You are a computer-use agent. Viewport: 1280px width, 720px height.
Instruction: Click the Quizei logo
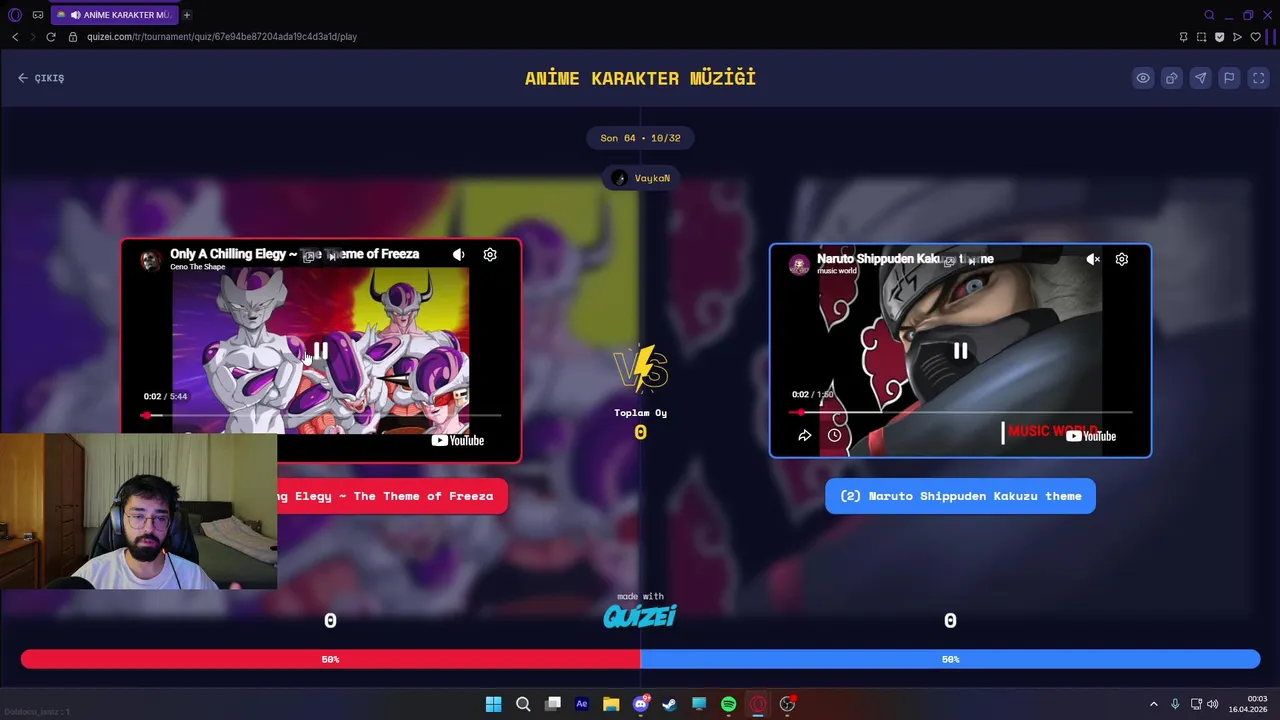(x=640, y=616)
